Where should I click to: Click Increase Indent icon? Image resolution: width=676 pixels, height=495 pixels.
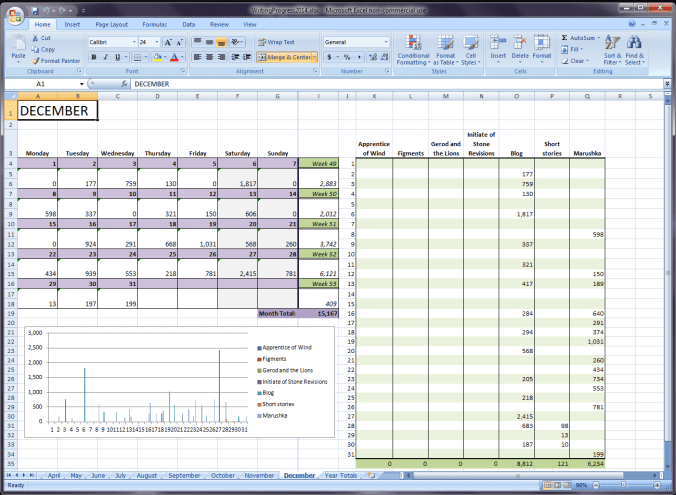click(x=247, y=57)
